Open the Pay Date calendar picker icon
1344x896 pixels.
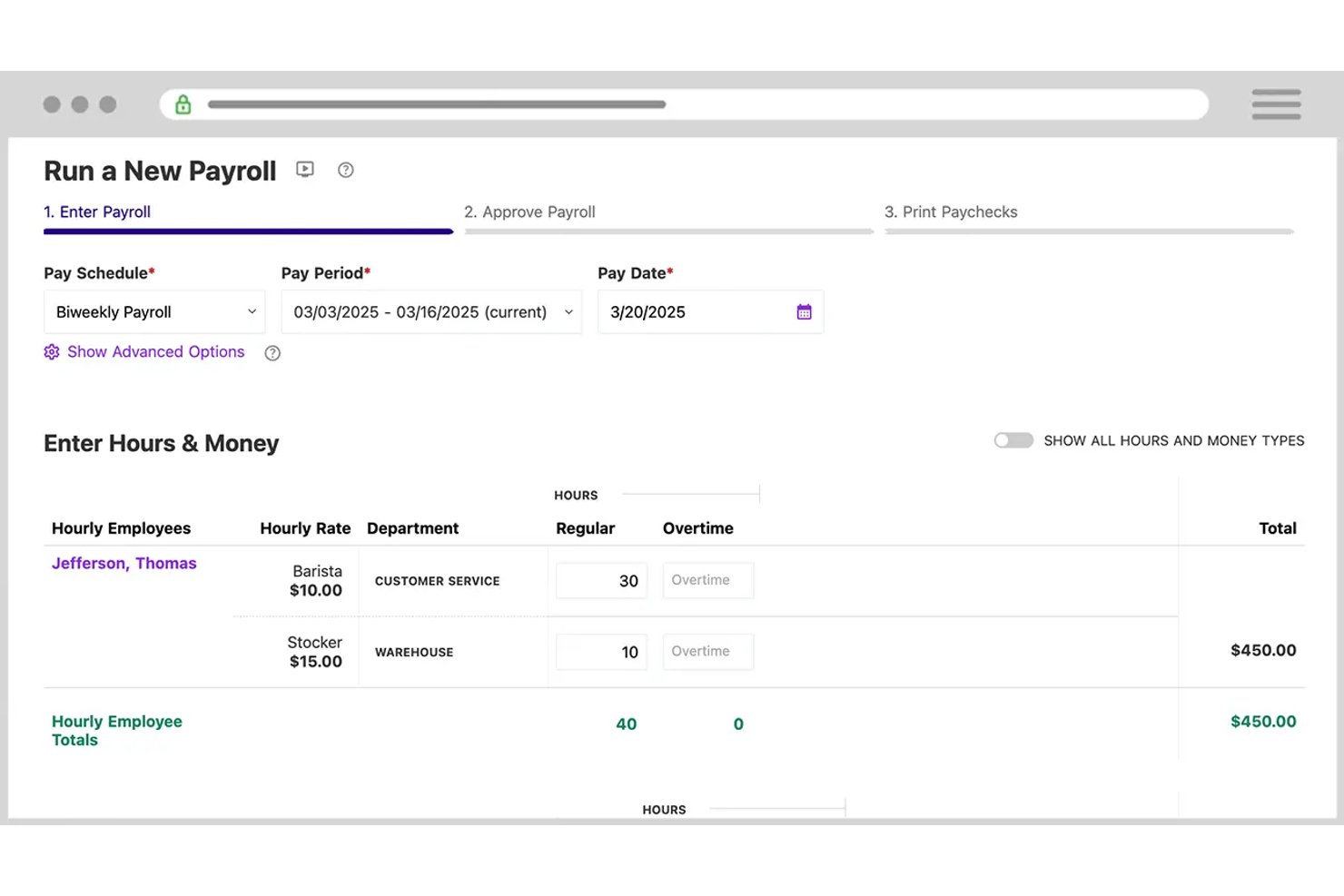pyautogui.click(x=804, y=312)
